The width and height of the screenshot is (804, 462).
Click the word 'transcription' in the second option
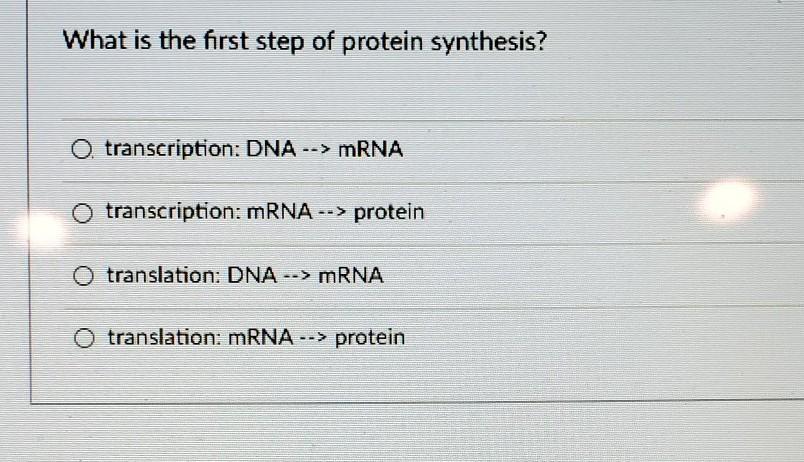pyautogui.click(x=173, y=212)
